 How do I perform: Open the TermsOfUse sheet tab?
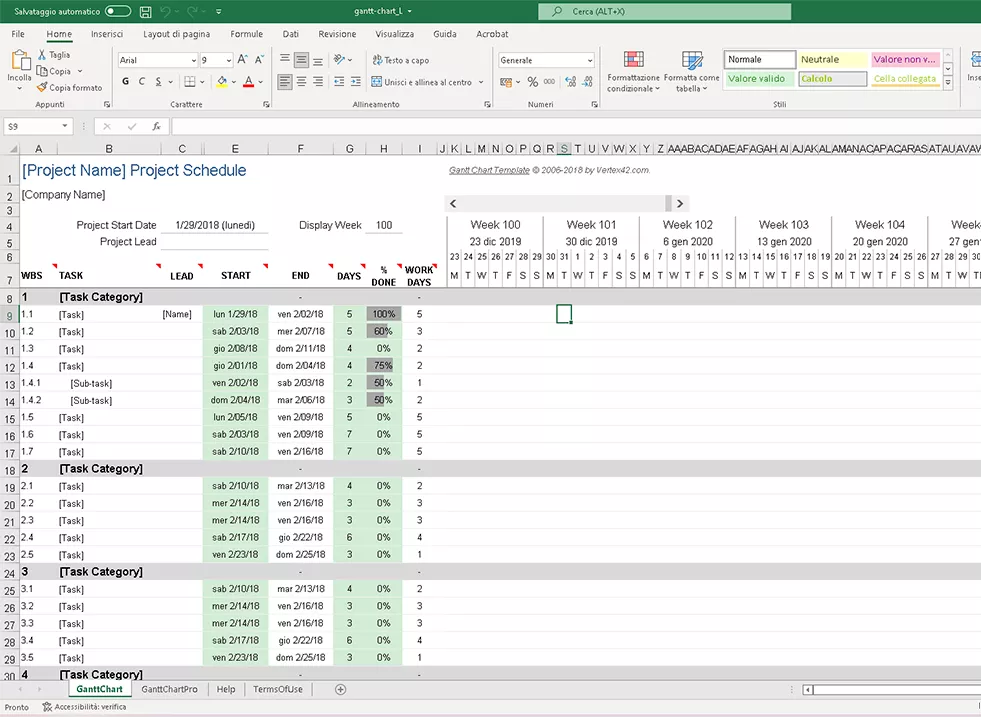coord(278,689)
